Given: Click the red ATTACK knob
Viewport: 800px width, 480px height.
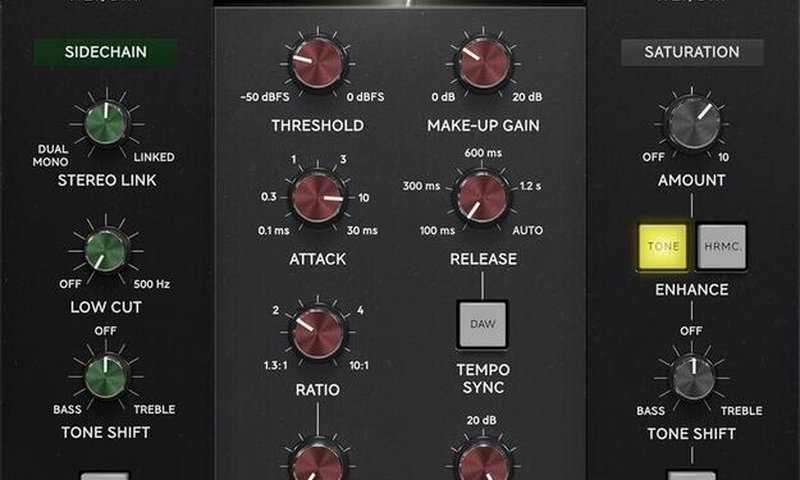Looking at the screenshot, I should pyautogui.click(x=317, y=195).
